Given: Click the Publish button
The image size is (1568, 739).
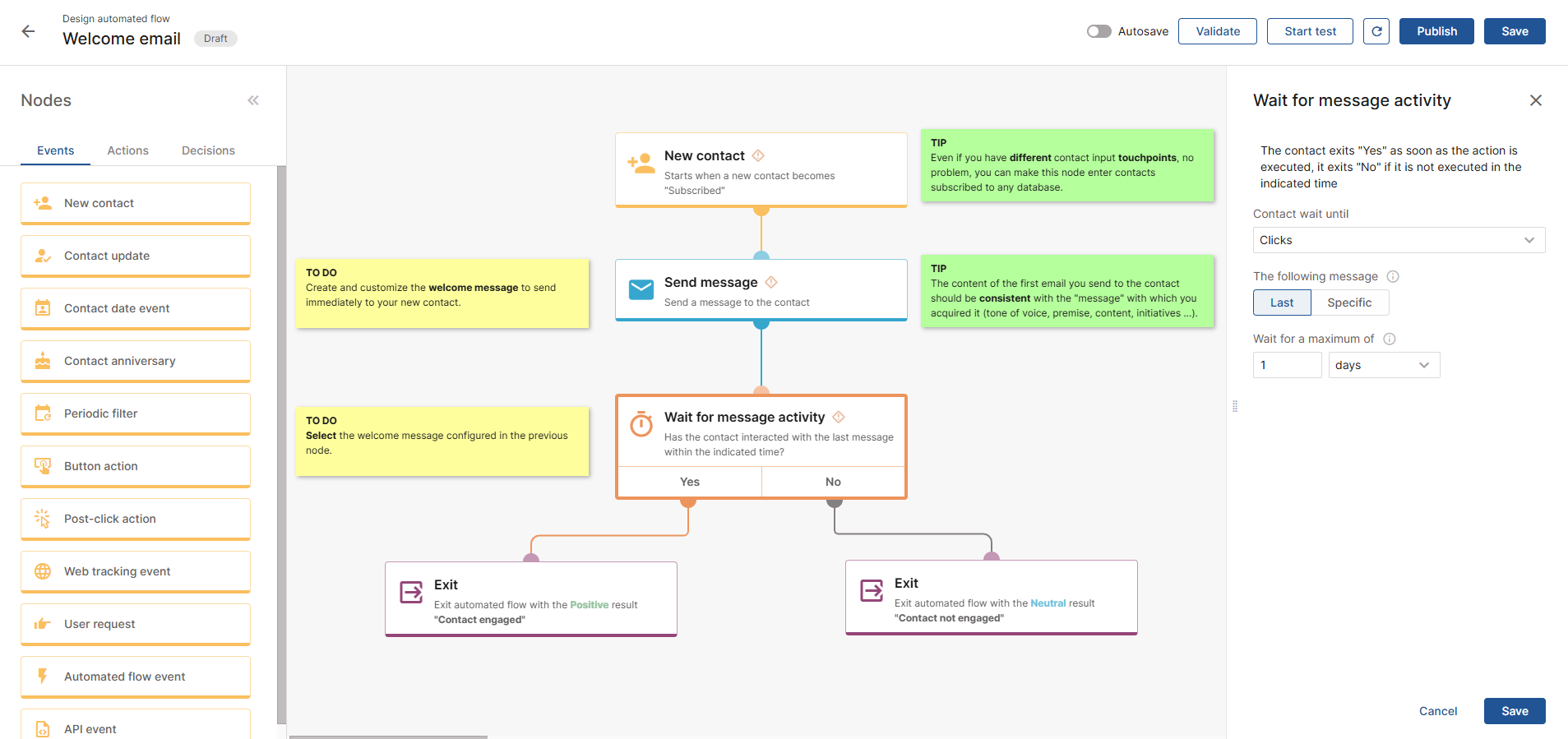Looking at the screenshot, I should click(x=1436, y=31).
